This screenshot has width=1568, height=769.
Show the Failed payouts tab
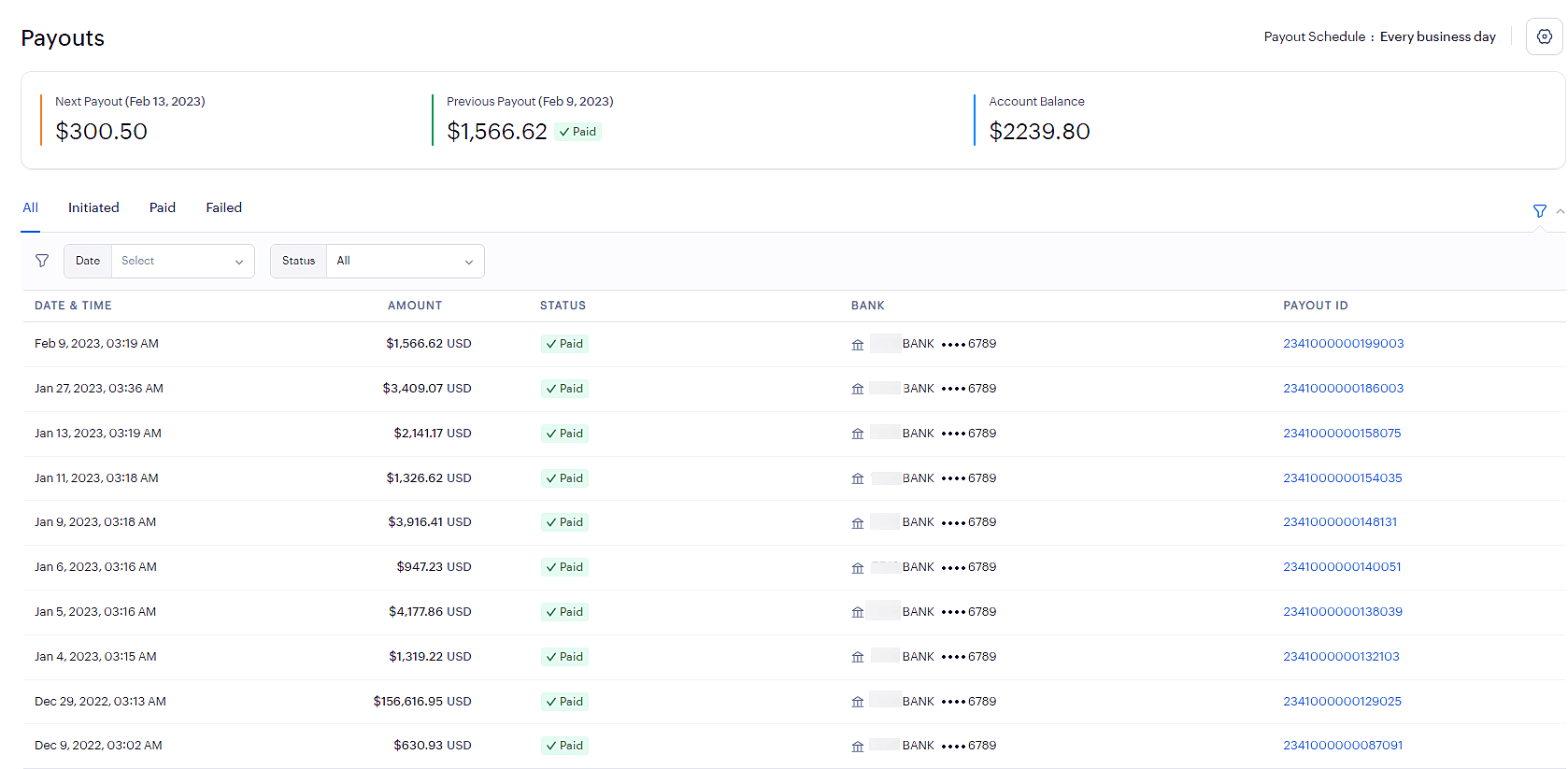[x=223, y=208]
